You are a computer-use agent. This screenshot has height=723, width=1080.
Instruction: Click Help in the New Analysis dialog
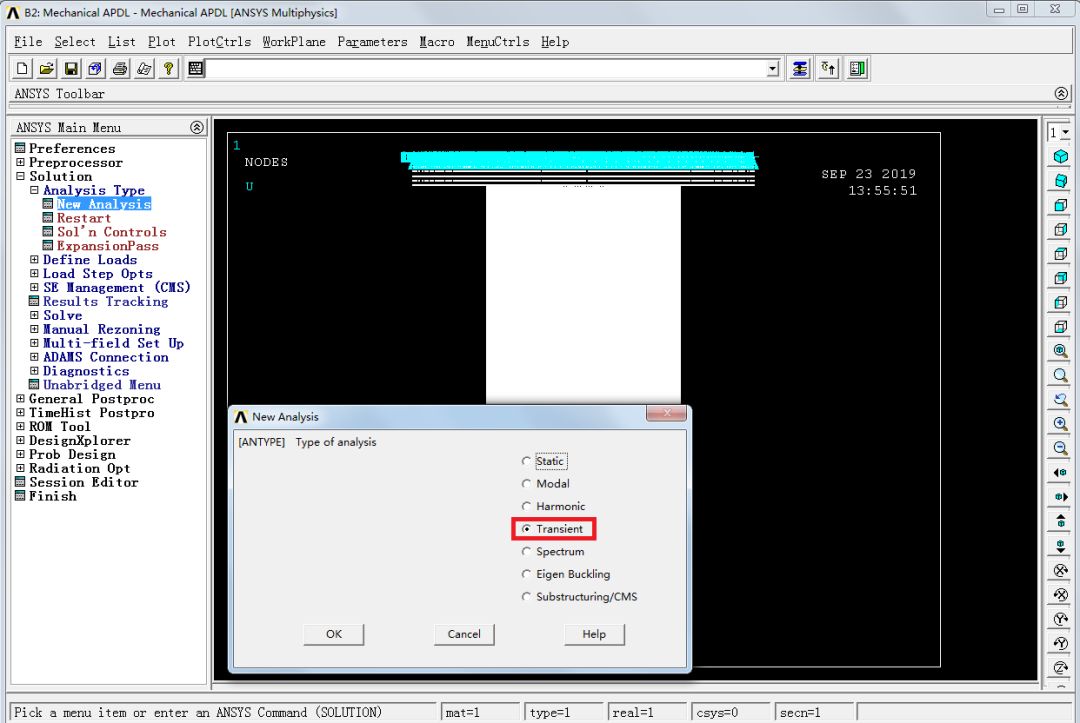pos(594,634)
